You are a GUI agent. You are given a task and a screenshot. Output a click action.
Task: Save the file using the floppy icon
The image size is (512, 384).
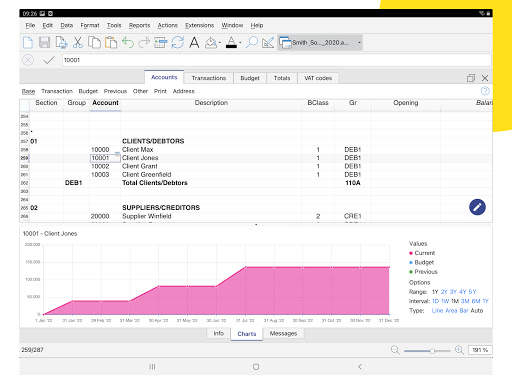[x=44, y=43]
